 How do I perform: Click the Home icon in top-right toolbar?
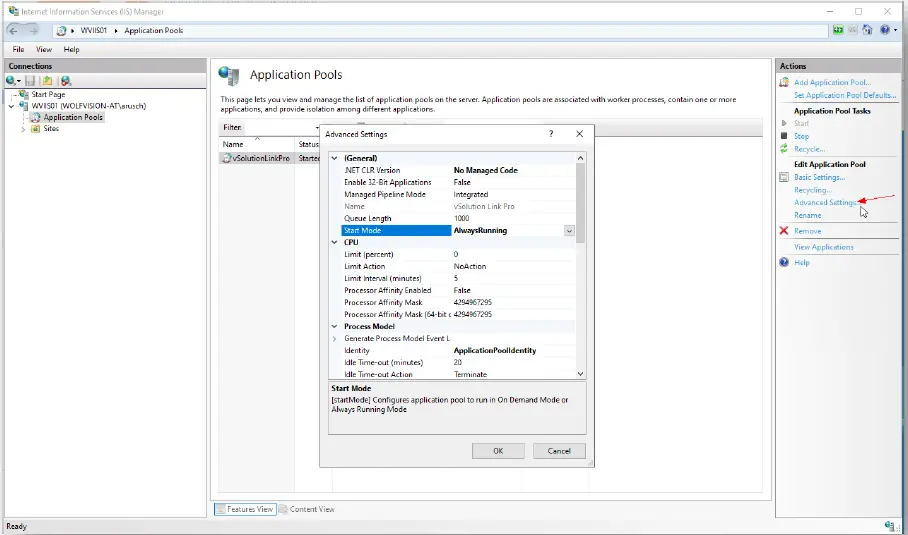click(867, 30)
